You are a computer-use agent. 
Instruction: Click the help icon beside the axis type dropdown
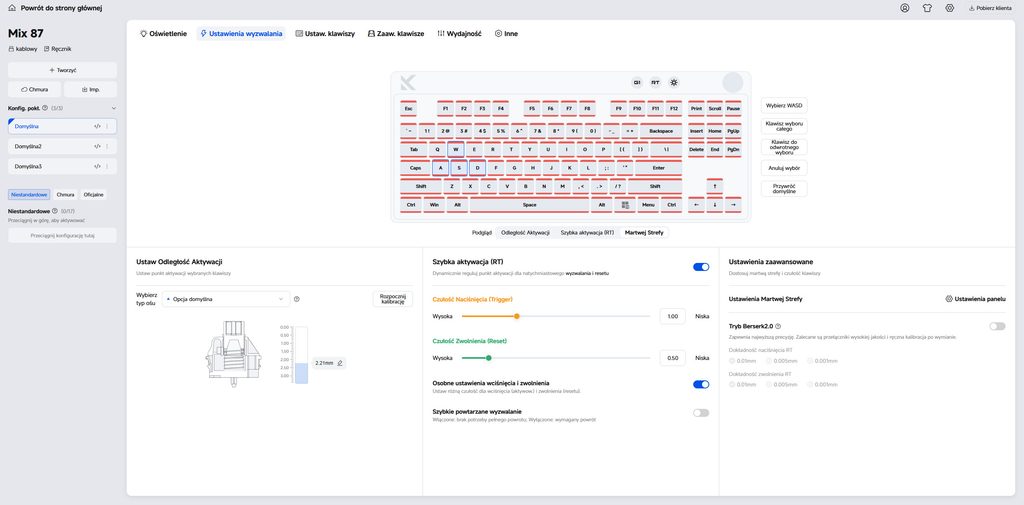(x=297, y=299)
